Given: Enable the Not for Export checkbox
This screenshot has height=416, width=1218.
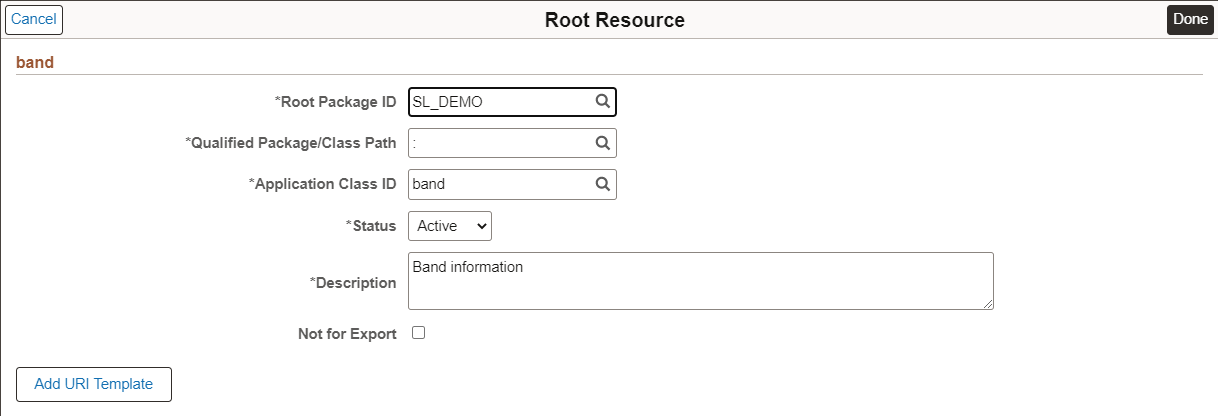Looking at the screenshot, I should pos(419,333).
